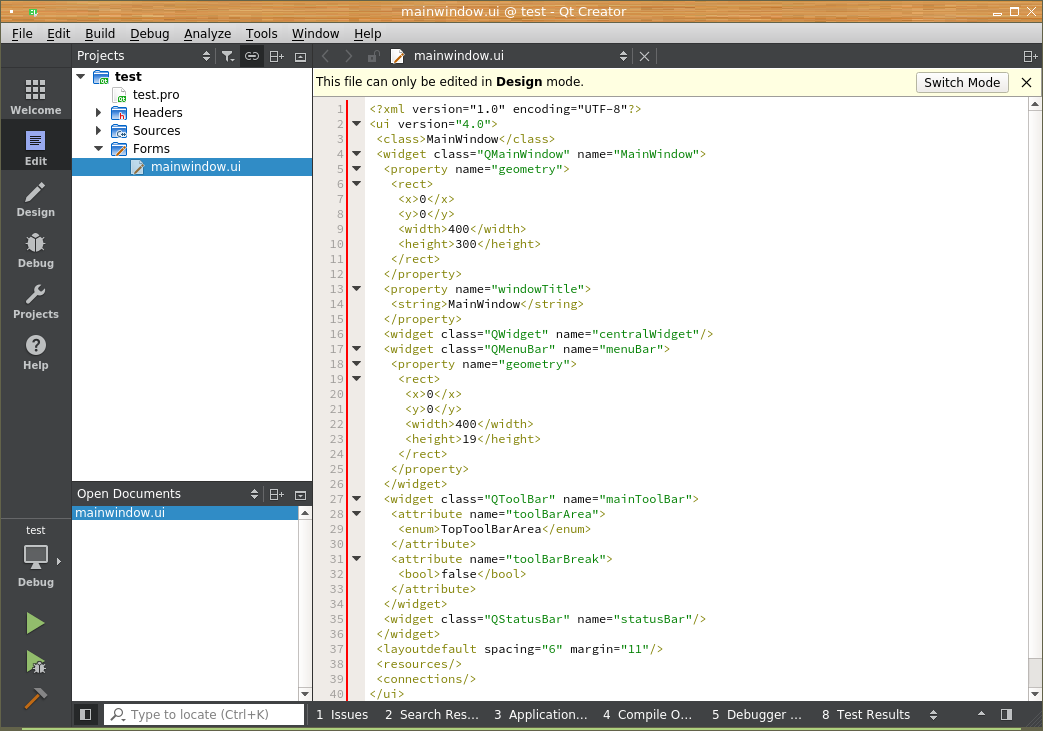Expand the Sources folder
This screenshot has width=1043, height=731.
(98, 130)
